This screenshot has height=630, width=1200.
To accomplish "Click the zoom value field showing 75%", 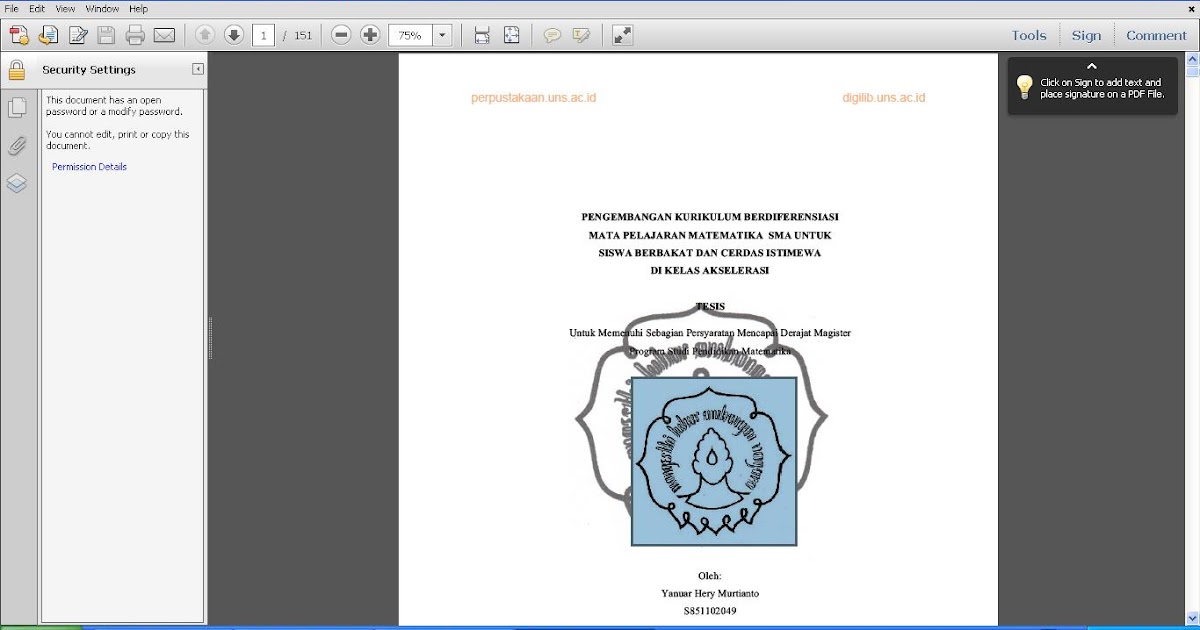I will (410, 35).
